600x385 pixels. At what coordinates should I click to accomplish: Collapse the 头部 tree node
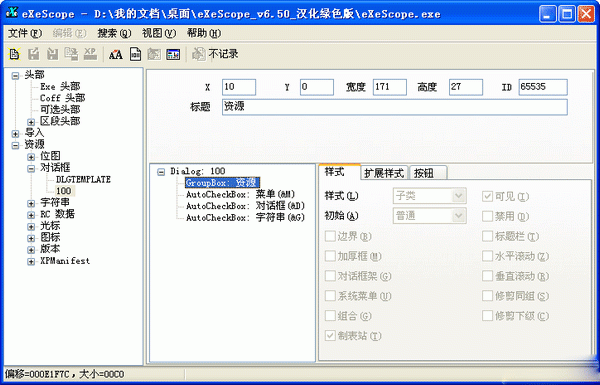[15, 75]
